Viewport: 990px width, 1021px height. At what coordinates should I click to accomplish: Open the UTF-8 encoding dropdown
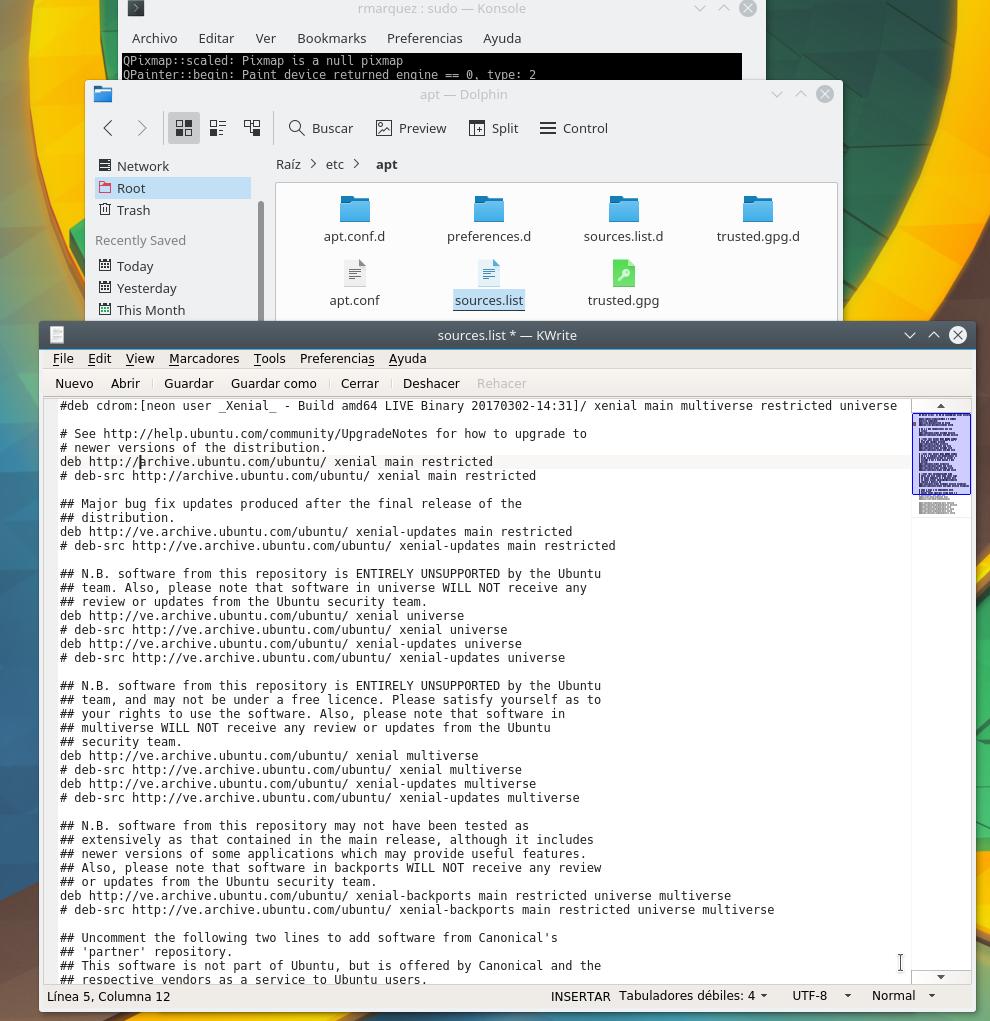point(820,995)
